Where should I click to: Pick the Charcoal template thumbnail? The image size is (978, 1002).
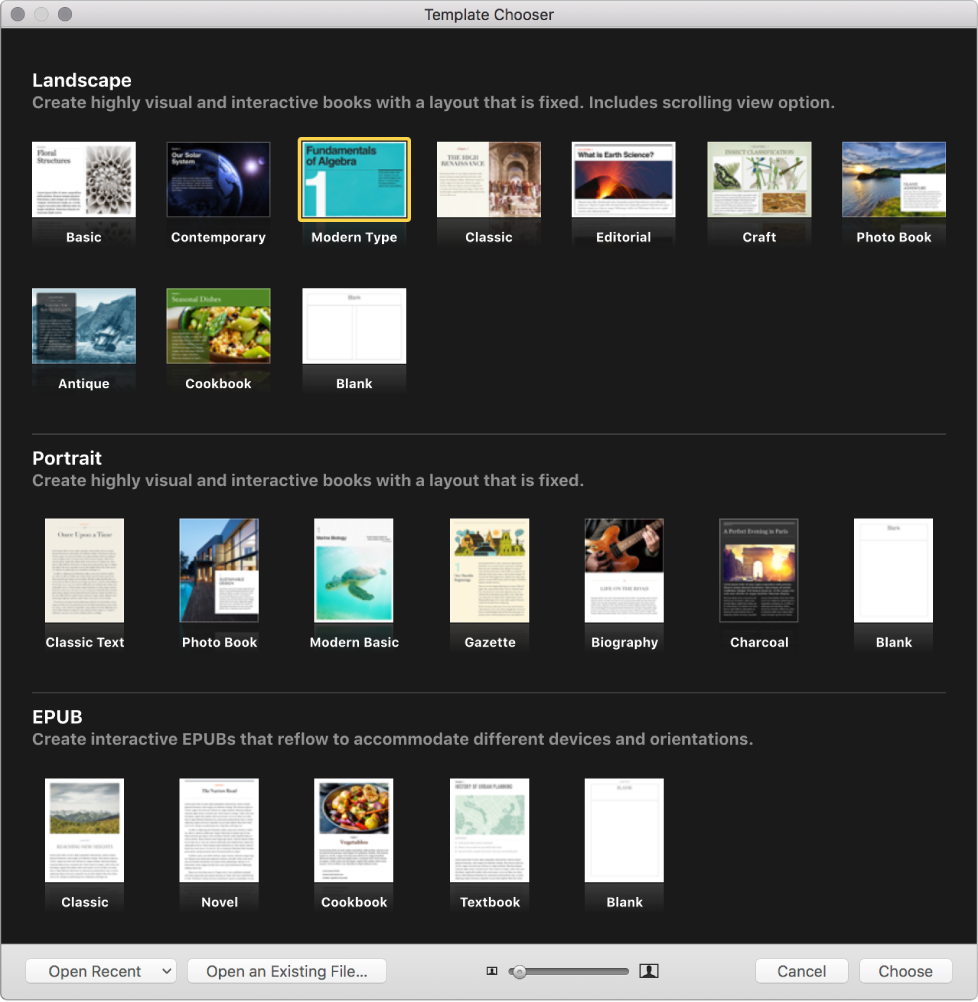click(759, 570)
